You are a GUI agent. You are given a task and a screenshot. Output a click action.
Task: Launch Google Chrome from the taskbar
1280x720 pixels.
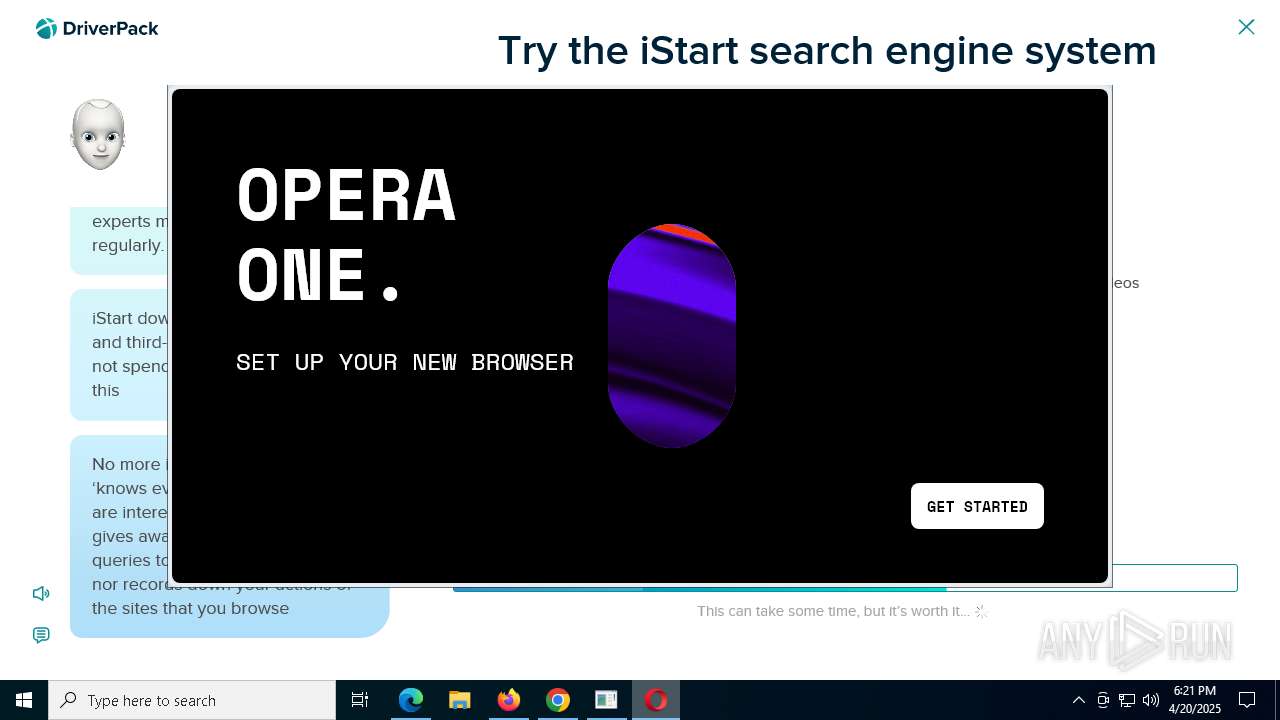558,700
